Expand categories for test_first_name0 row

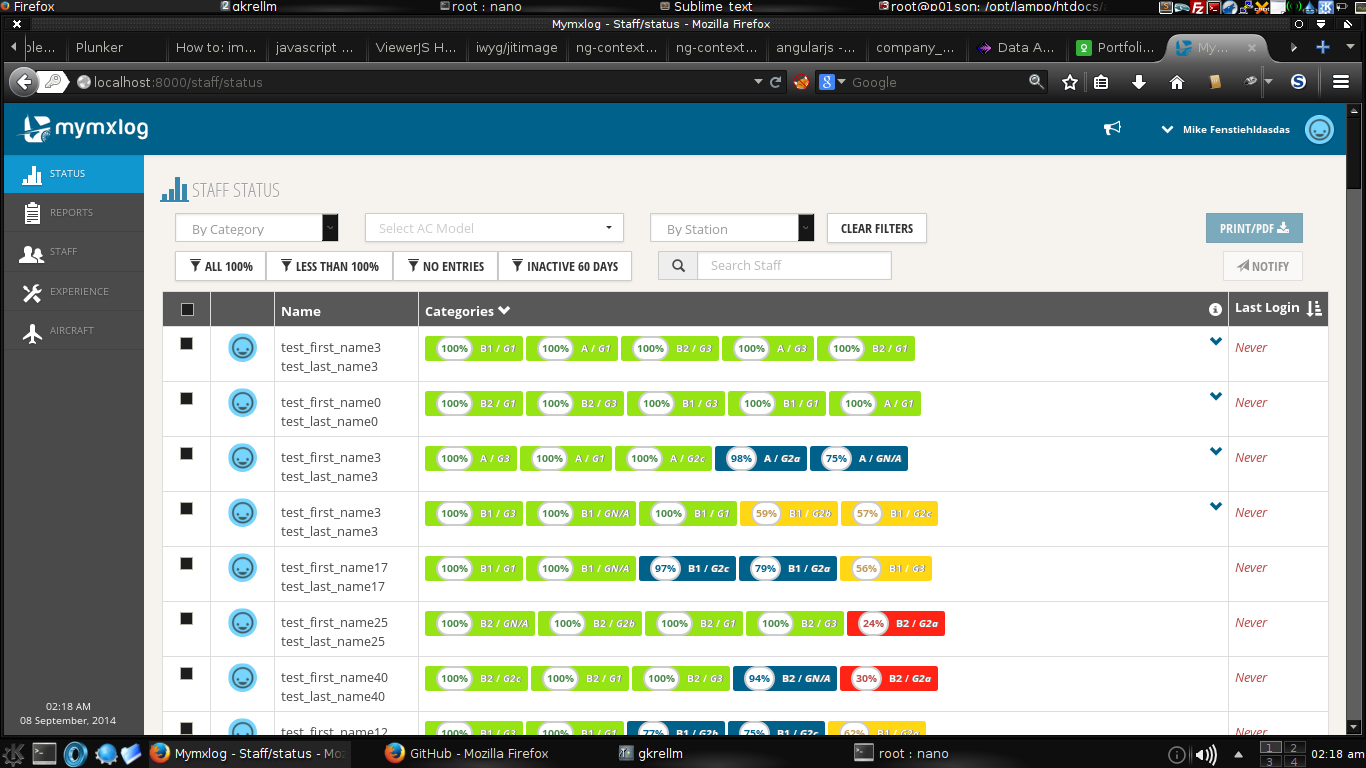pos(1216,397)
